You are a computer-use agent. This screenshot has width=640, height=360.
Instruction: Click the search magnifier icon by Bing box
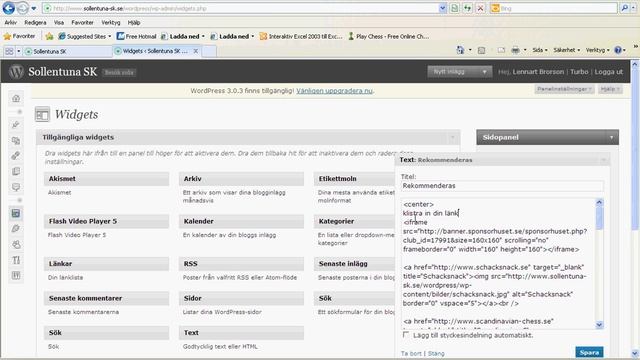[625, 8]
